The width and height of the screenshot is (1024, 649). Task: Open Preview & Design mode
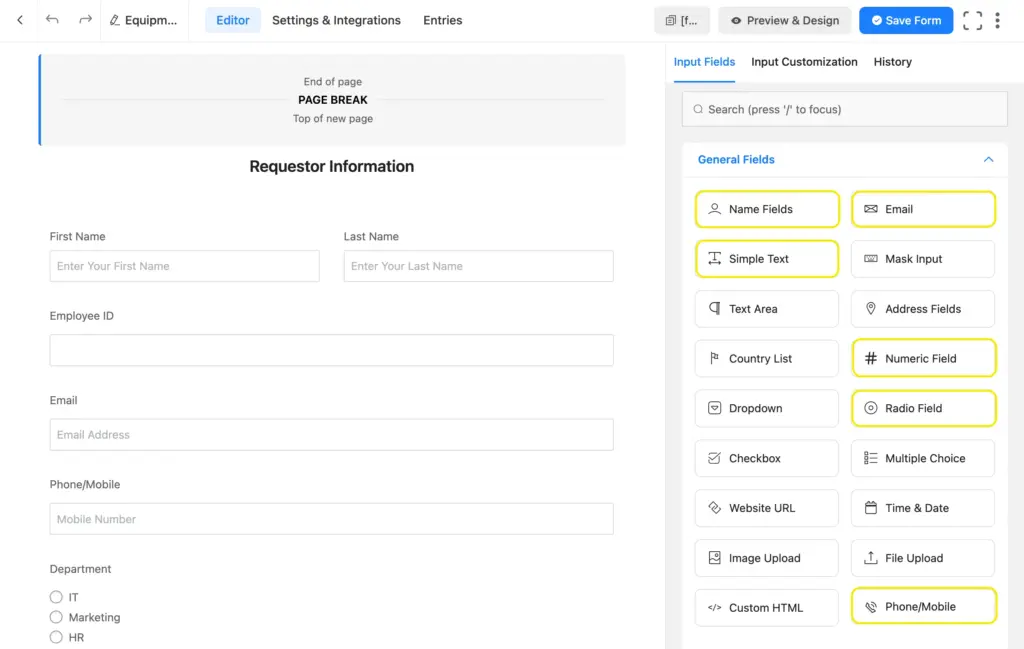784,20
